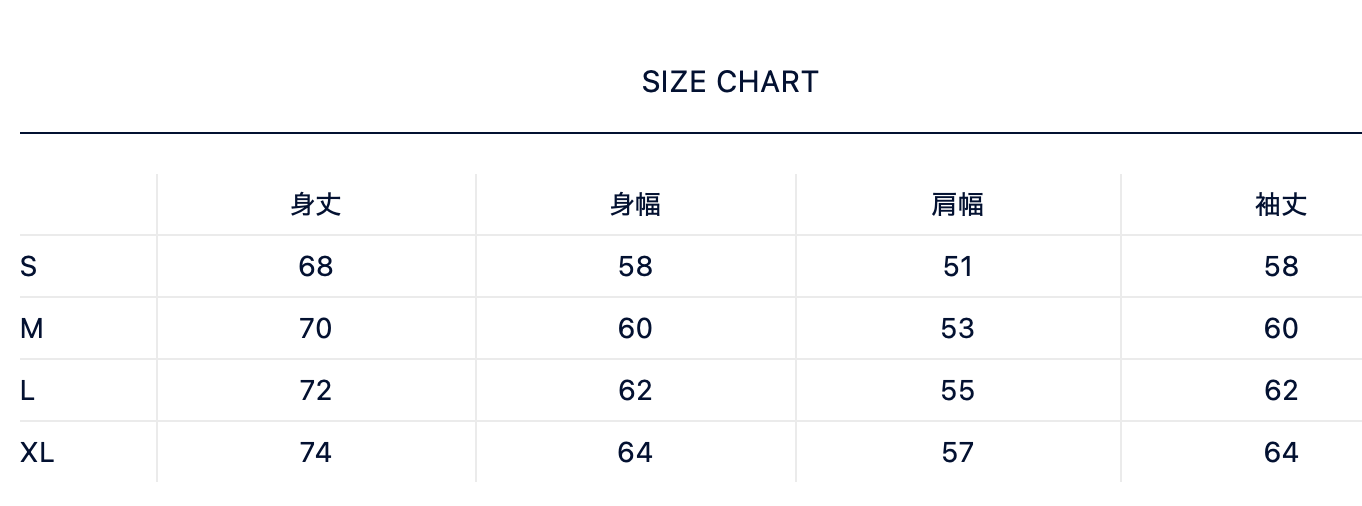The image size is (1362, 506).
Task: Select the 身幅 value 60 in row M
Action: (x=635, y=329)
